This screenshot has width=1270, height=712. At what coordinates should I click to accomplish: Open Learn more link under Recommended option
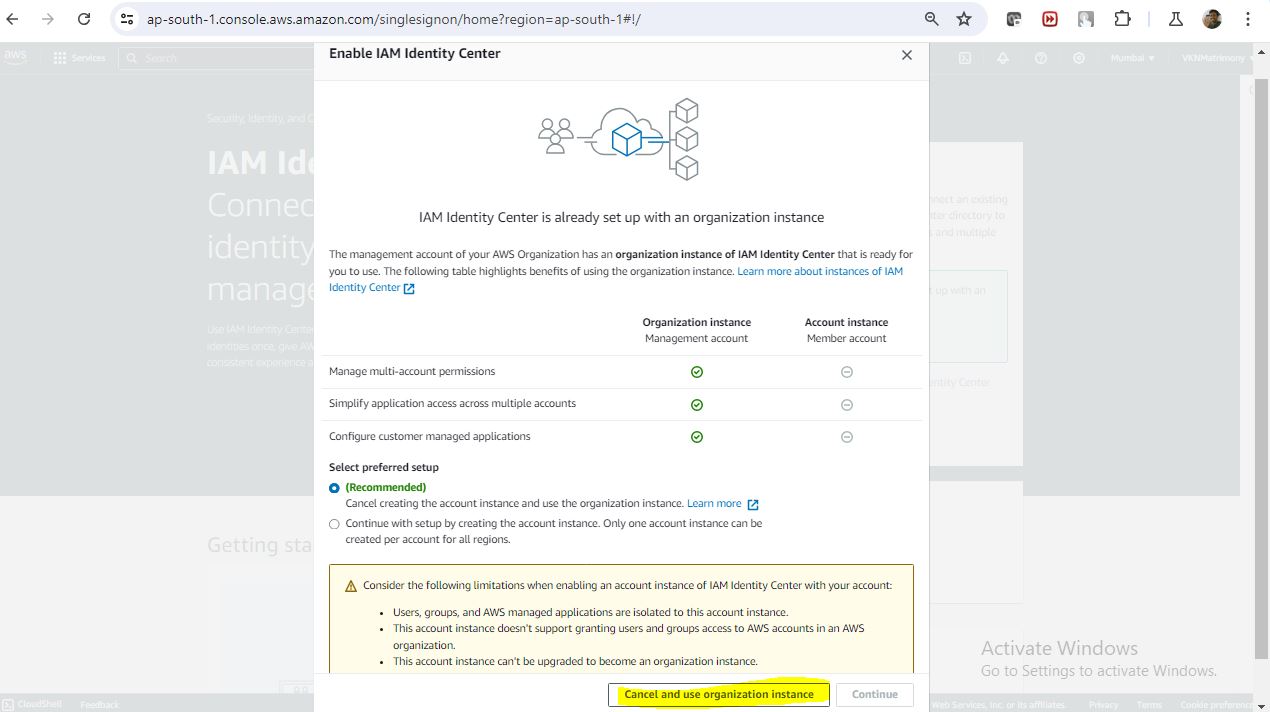[714, 504]
